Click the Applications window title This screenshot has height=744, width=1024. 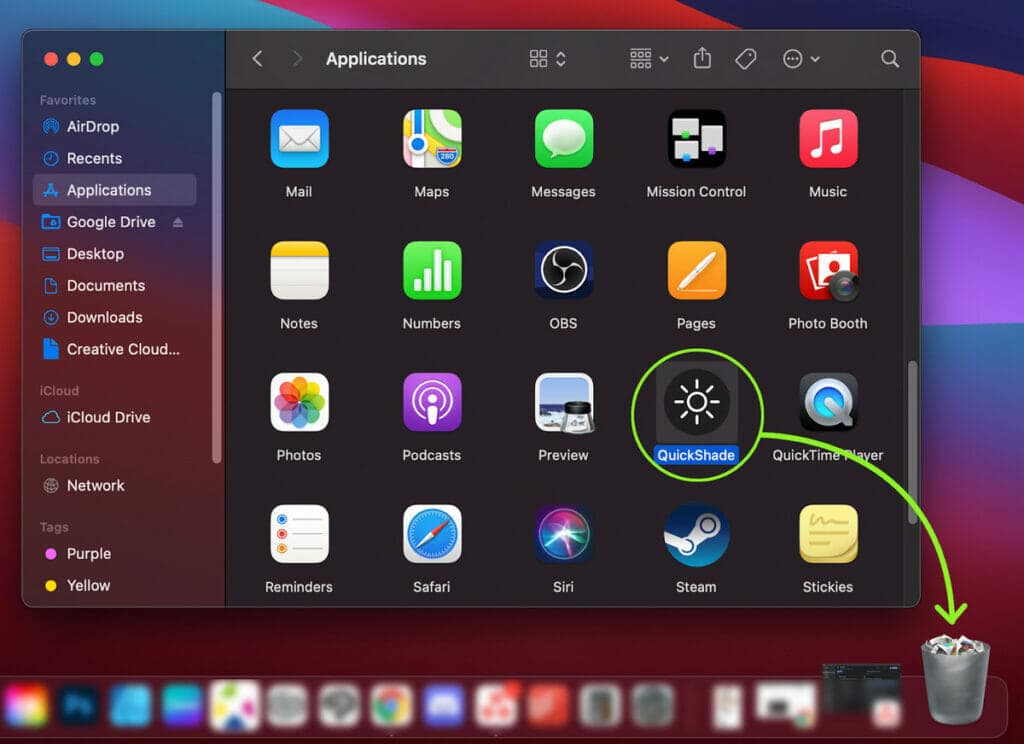[376, 59]
